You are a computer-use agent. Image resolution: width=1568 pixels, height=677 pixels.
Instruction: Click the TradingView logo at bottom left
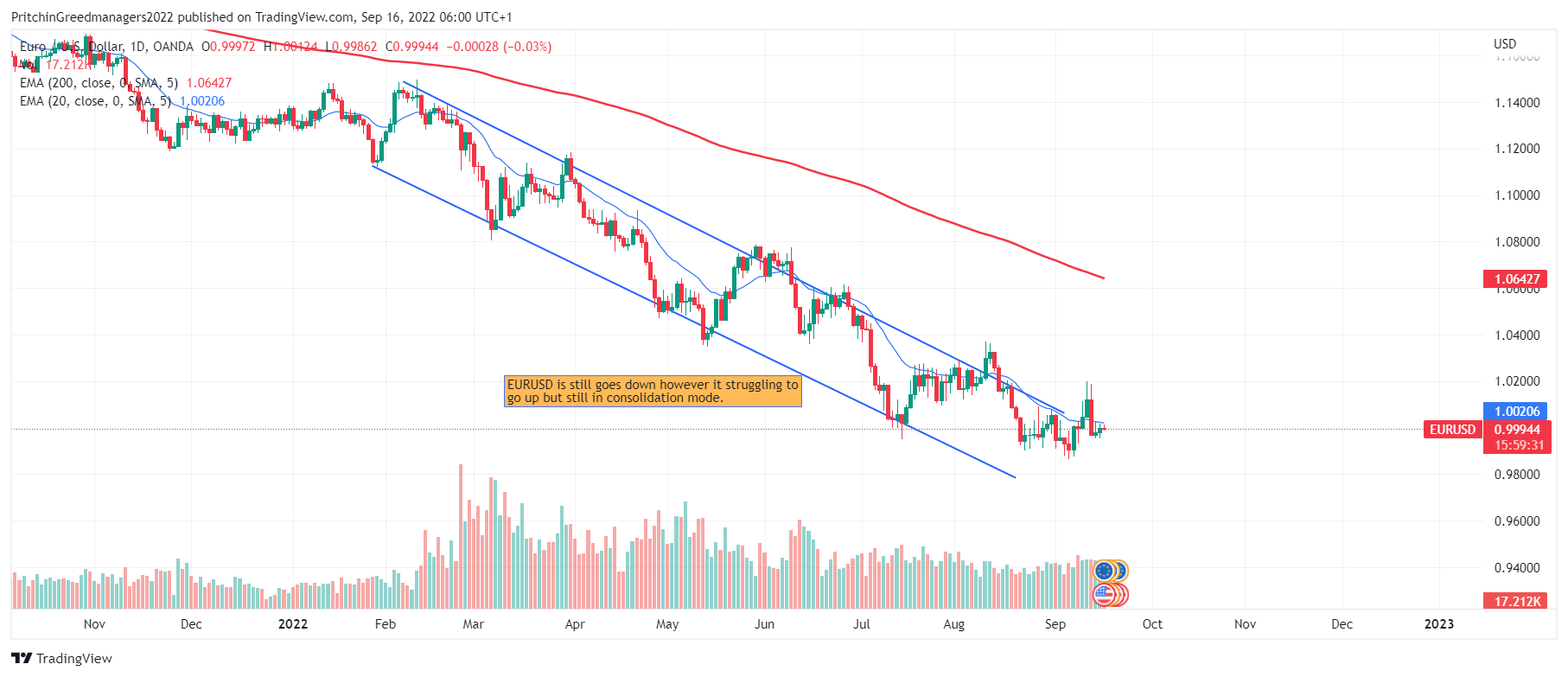(62, 659)
